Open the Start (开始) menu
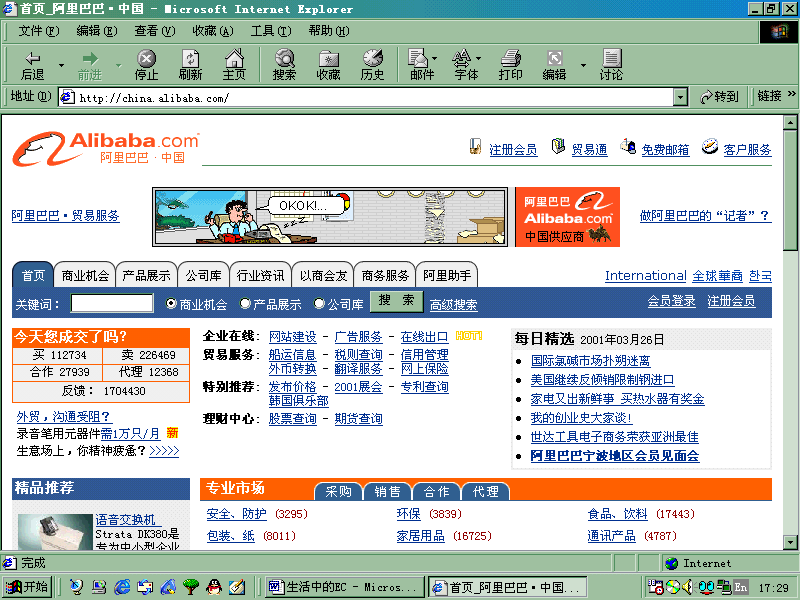 [x=28, y=587]
